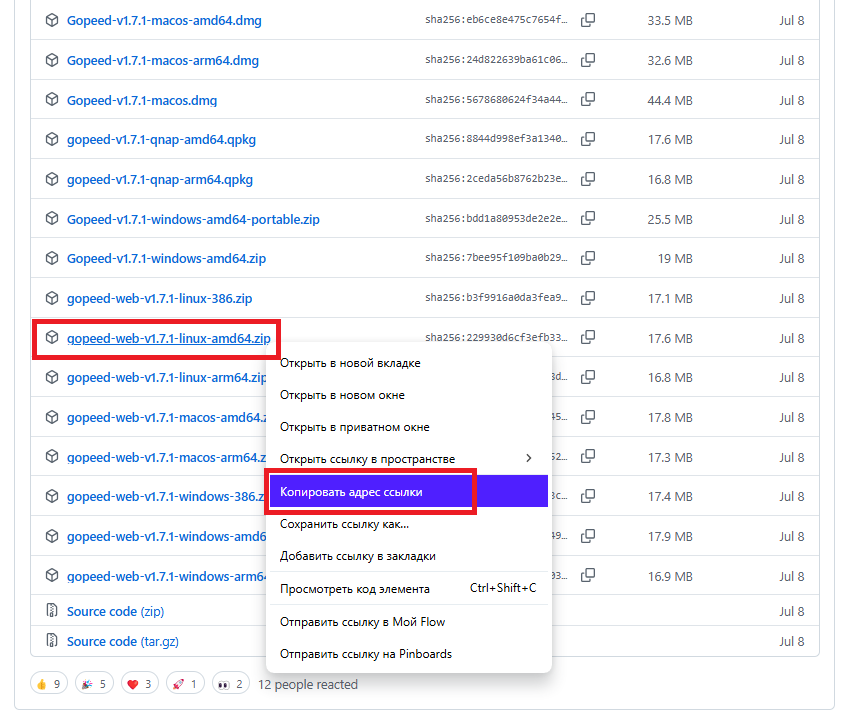The height and width of the screenshot is (725, 852).
Task: Copy sha256 for Gopeed-v1.7.1-macos-arm64.dmg
Action: coord(588,60)
